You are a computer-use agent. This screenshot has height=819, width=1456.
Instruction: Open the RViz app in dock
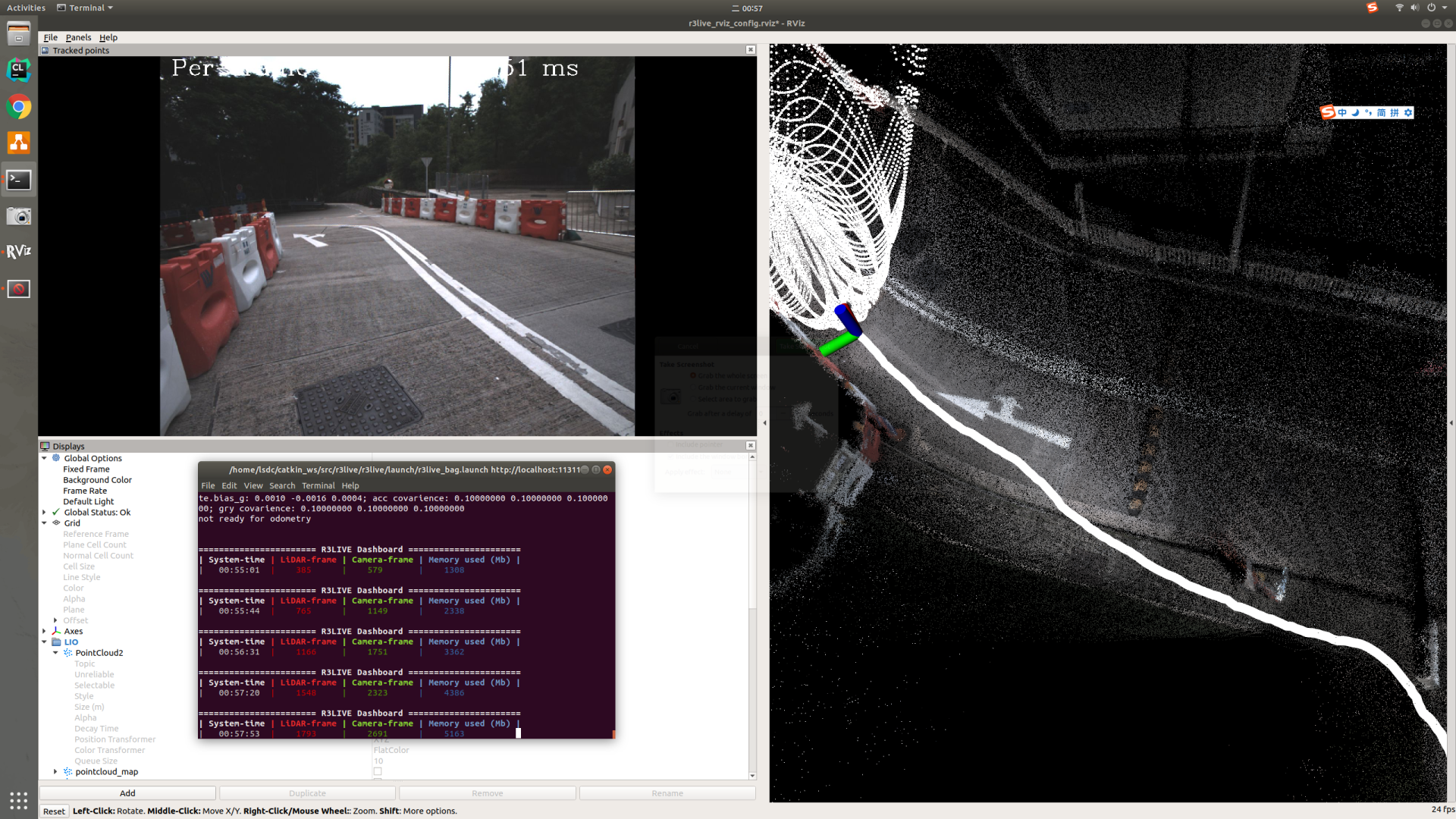[18, 252]
